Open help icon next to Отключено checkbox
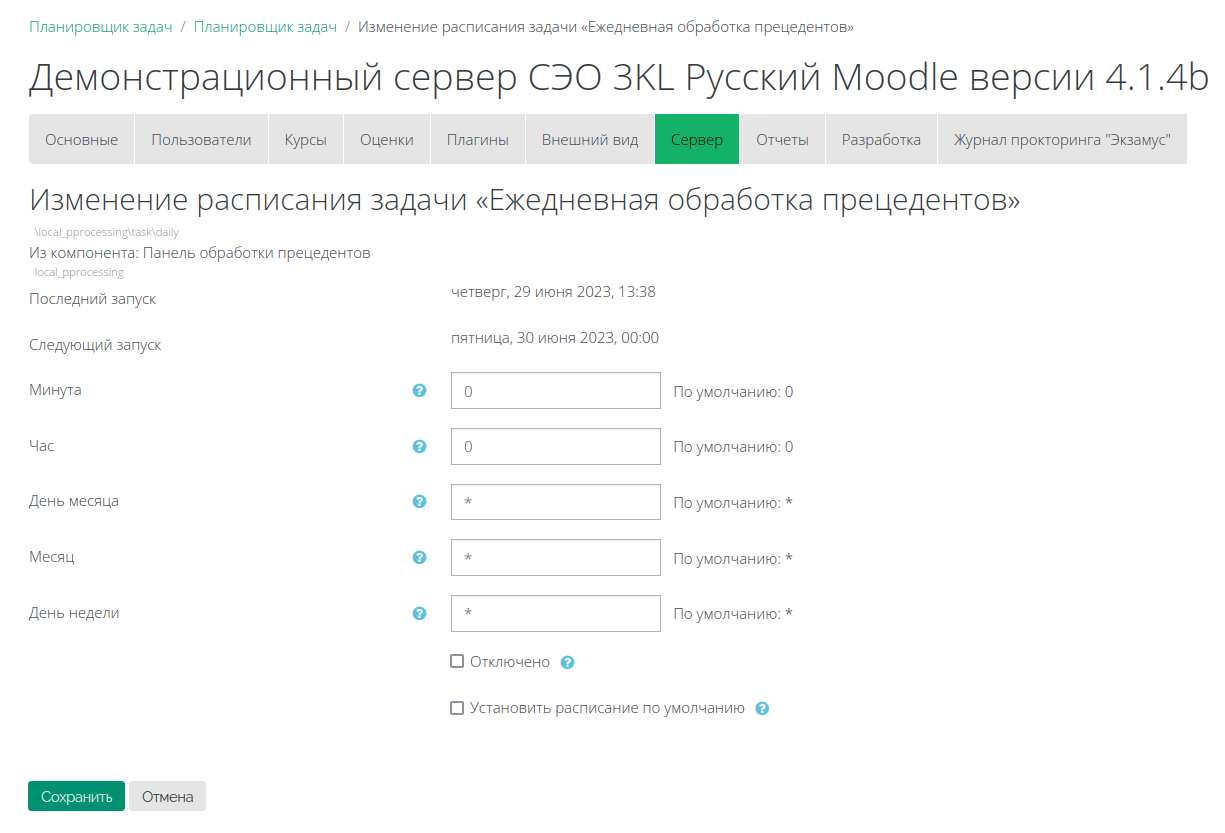 click(x=567, y=662)
